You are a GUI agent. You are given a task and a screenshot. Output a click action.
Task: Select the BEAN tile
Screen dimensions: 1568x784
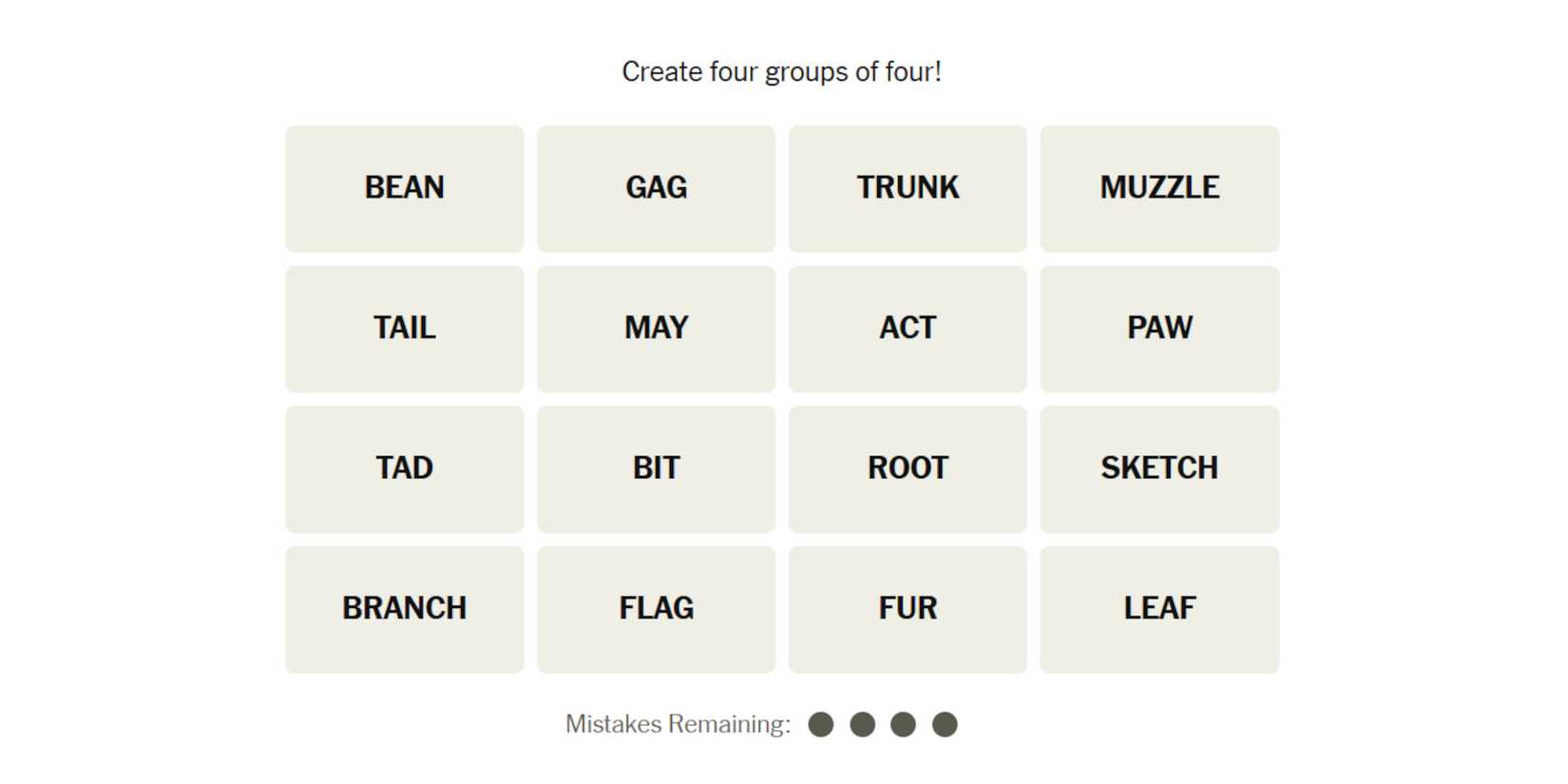(x=404, y=188)
